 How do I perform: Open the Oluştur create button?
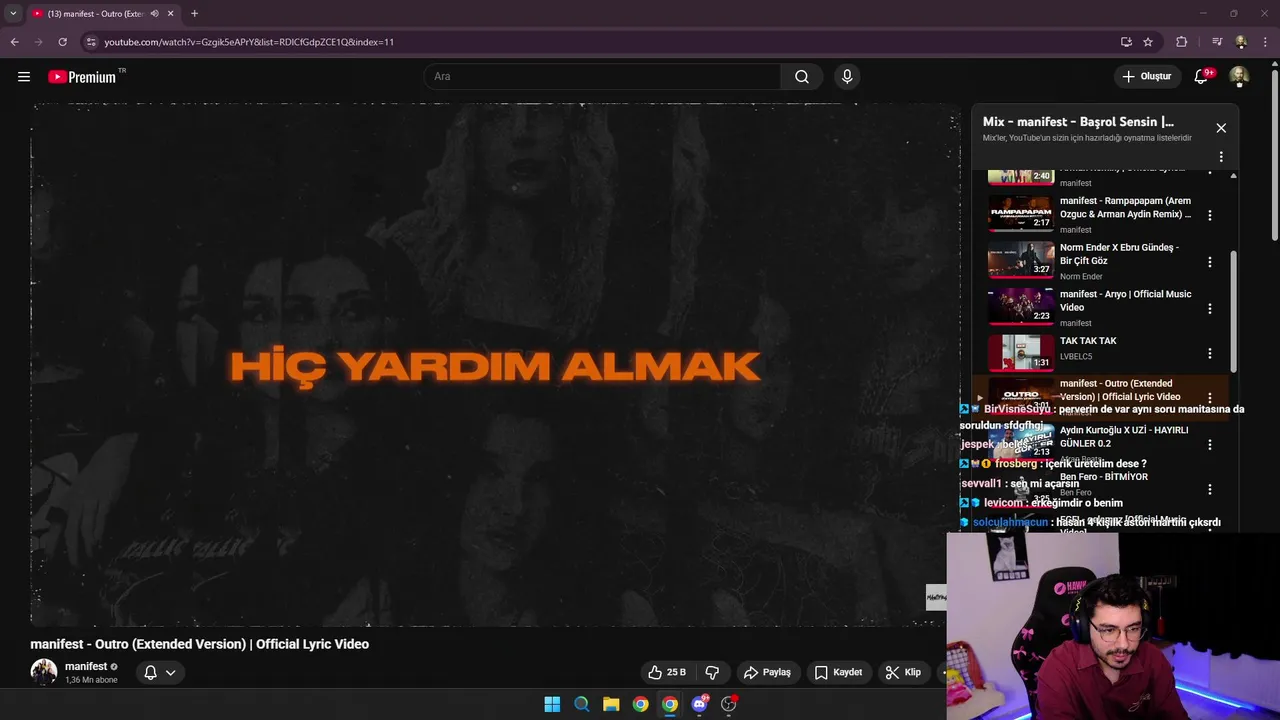pos(1147,77)
